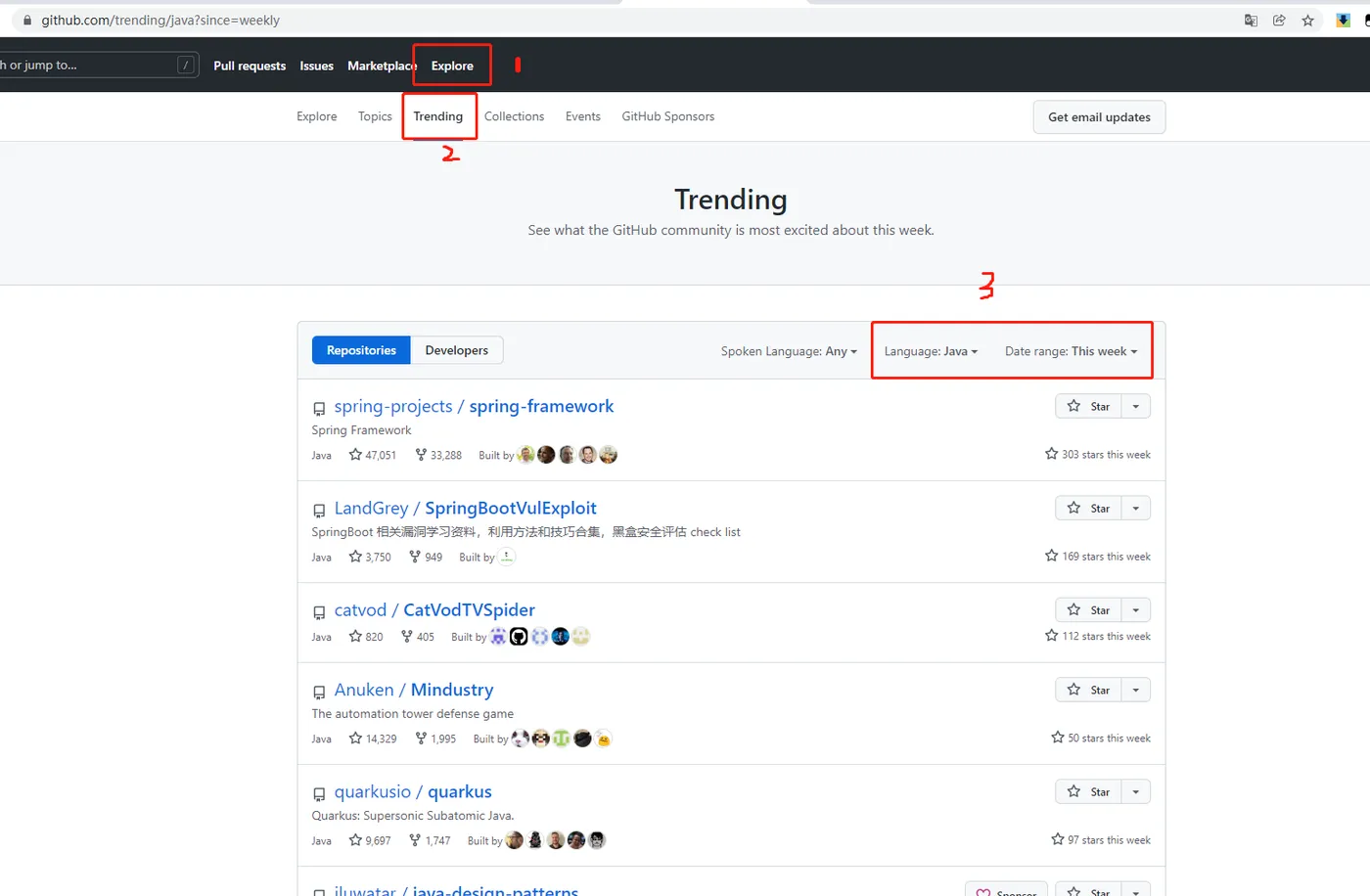Open catvod / CatVodTVSpider repository link
Screen dimensions: 1370x896
point(434,609)
